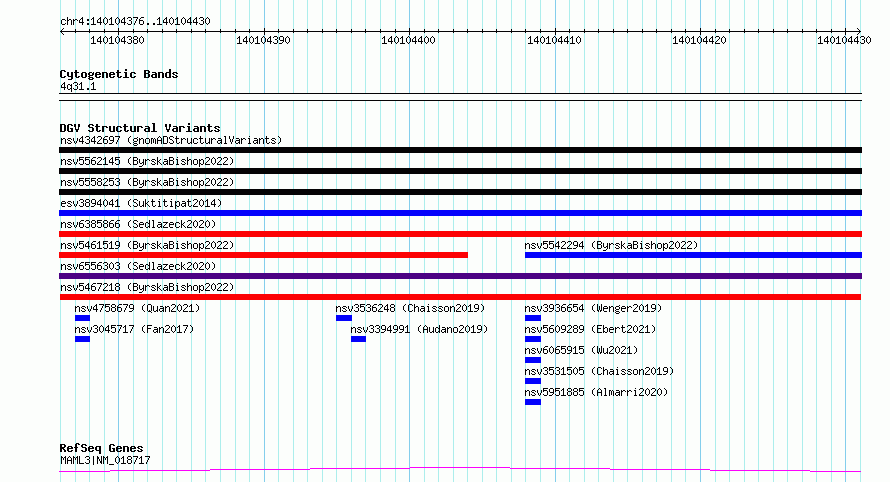Open variant nsv5562145 ByrskaBishop2022 label
This screenshot has height=482, width=890.
click(147, 161)
